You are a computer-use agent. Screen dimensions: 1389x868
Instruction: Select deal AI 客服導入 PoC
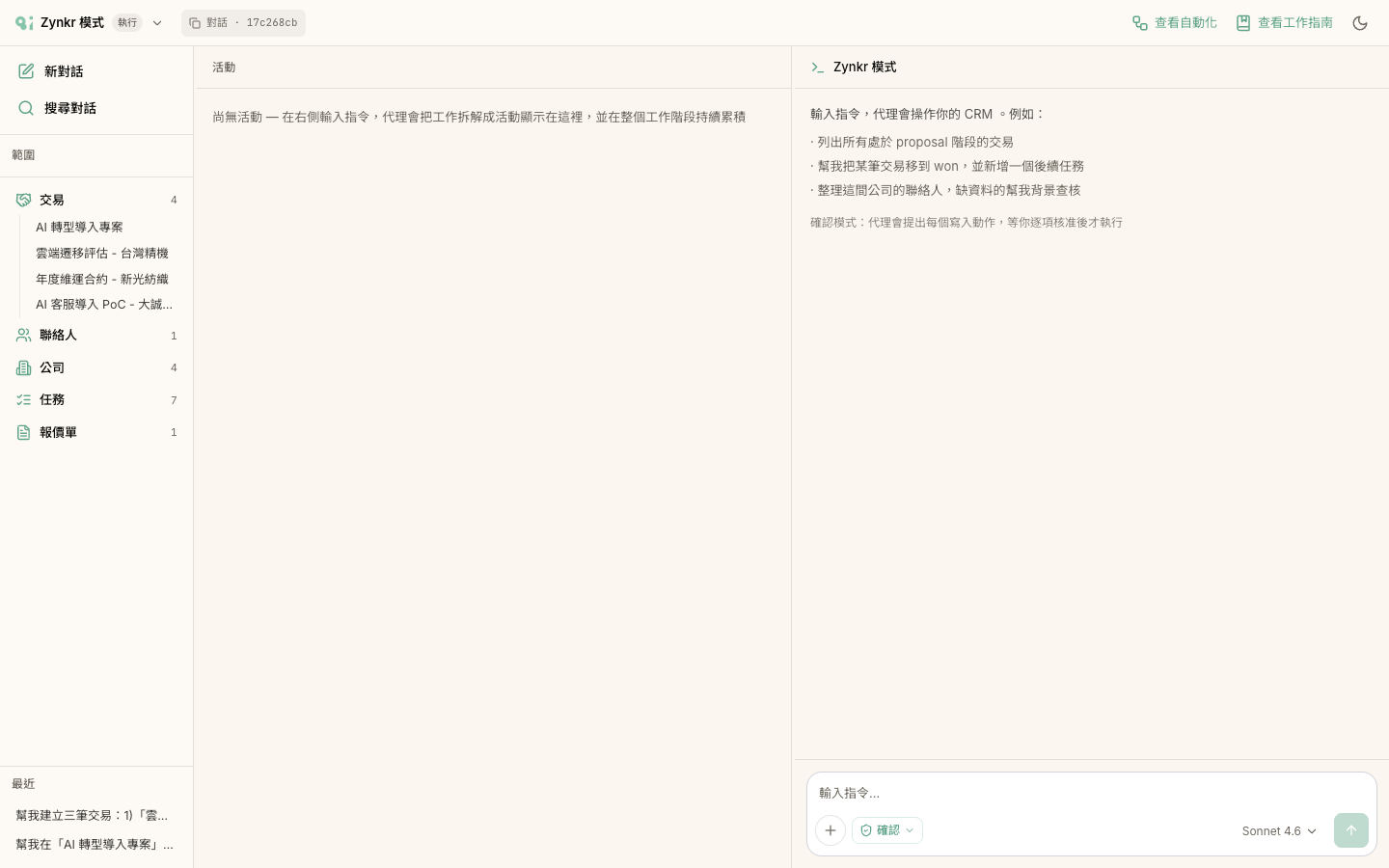point(104,304)
